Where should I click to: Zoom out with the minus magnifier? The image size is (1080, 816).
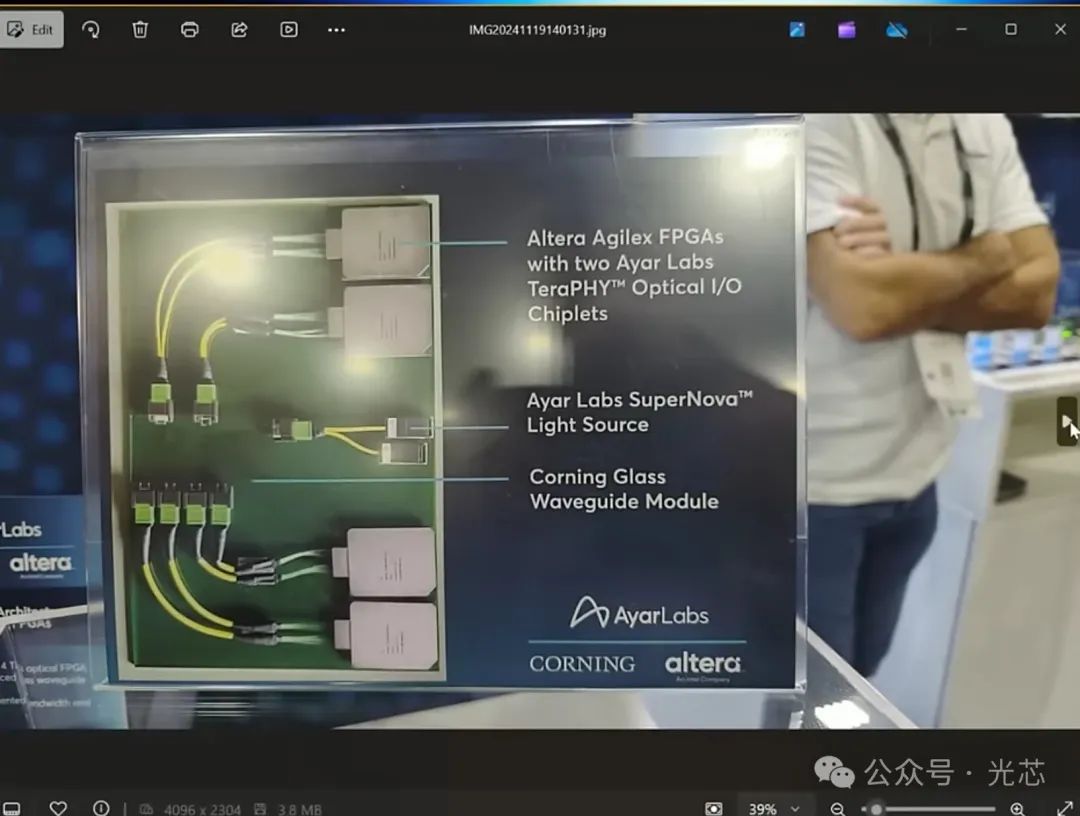(x=838, y=809)
